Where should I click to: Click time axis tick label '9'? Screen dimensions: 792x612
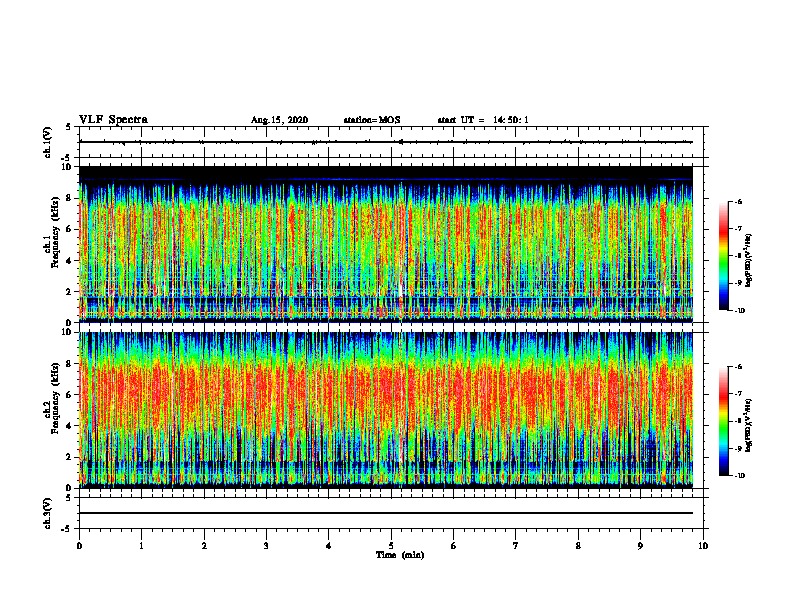click(640, 546)
